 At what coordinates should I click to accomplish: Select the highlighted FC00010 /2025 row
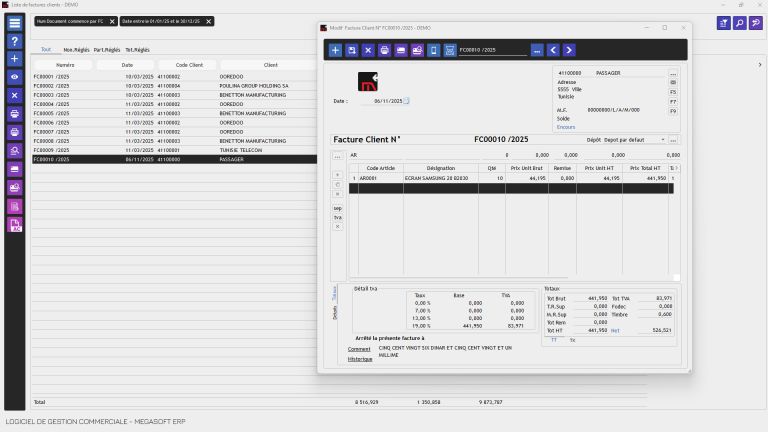pos(174,159)
